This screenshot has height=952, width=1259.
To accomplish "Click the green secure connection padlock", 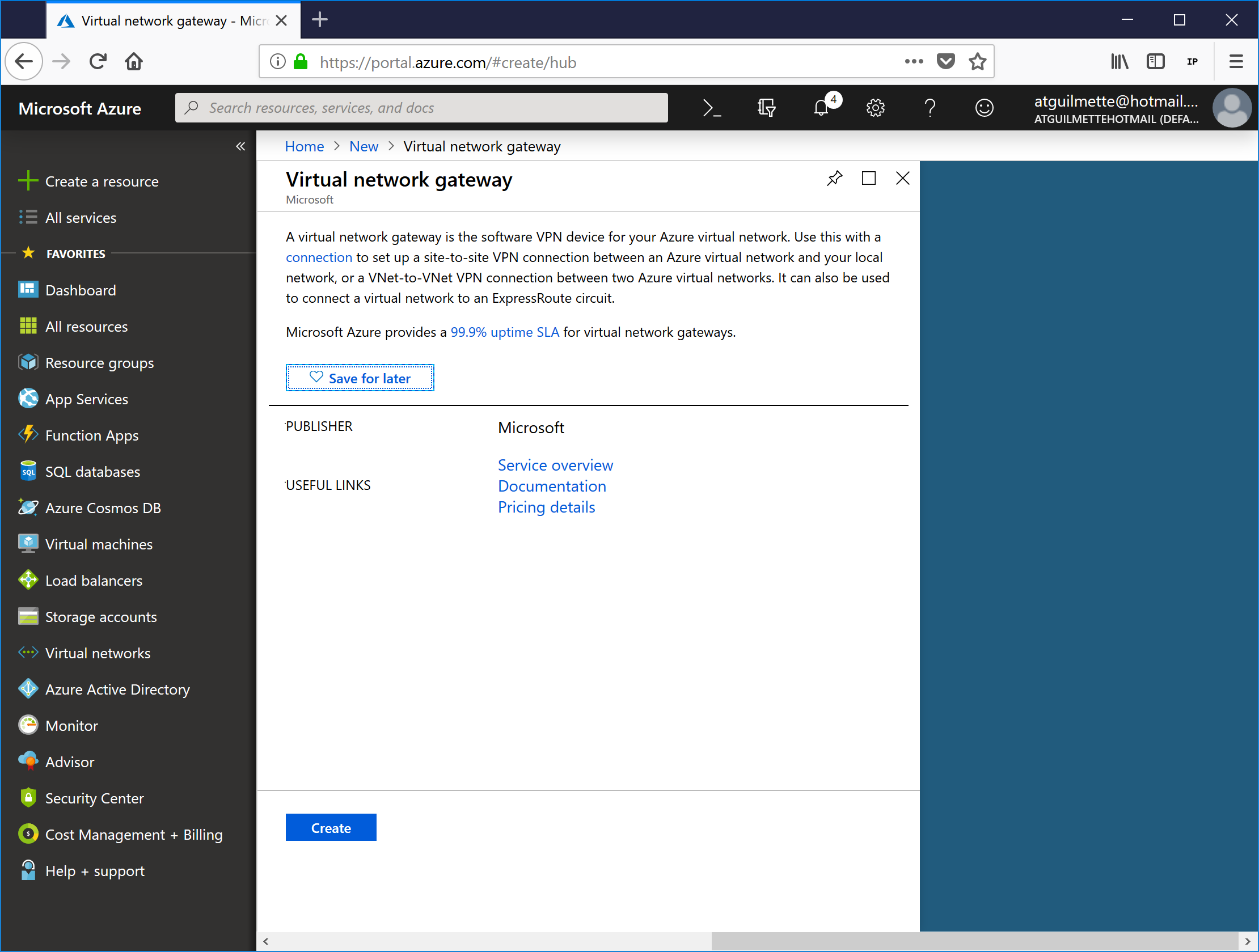I will click(301, 61).
